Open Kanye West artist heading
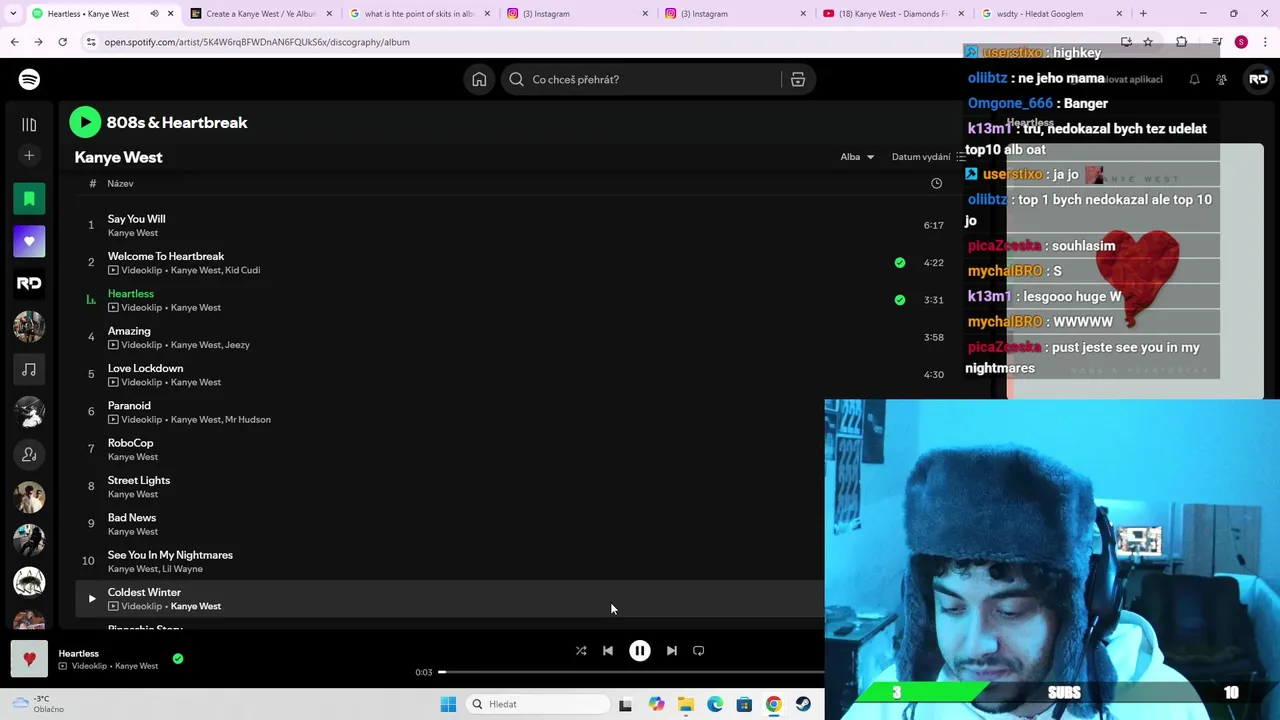The image size is (1280, 720). [118, 157]
